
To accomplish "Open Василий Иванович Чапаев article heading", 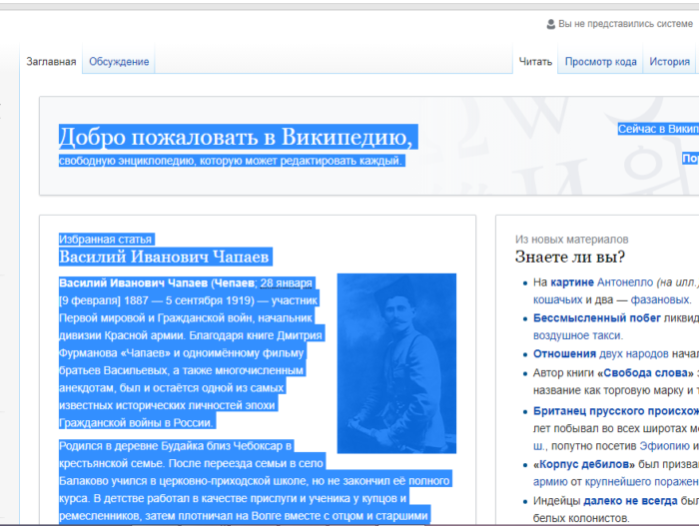I will point(164,257).
